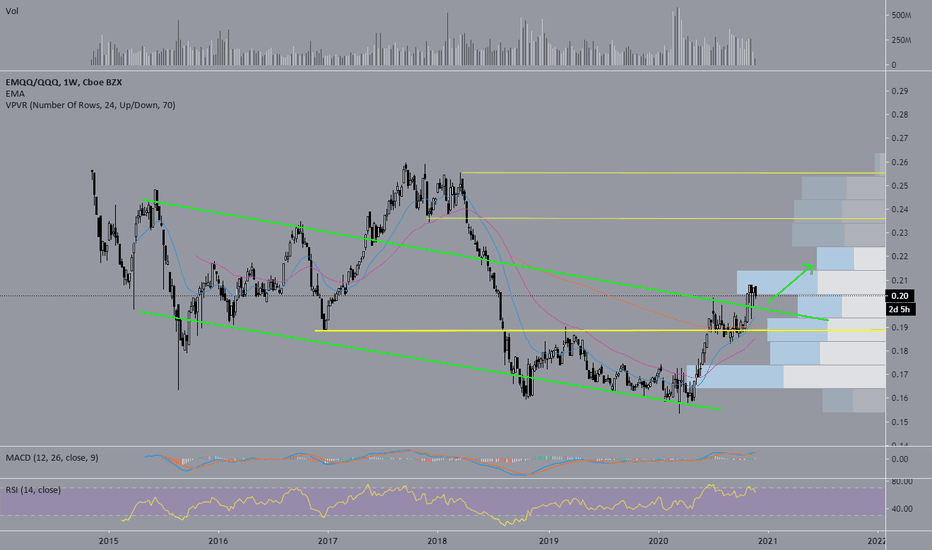Select the green projection arrow pointing to 0.22
The height and width of the screenshot is (550, 932).
tap(791, 284)
